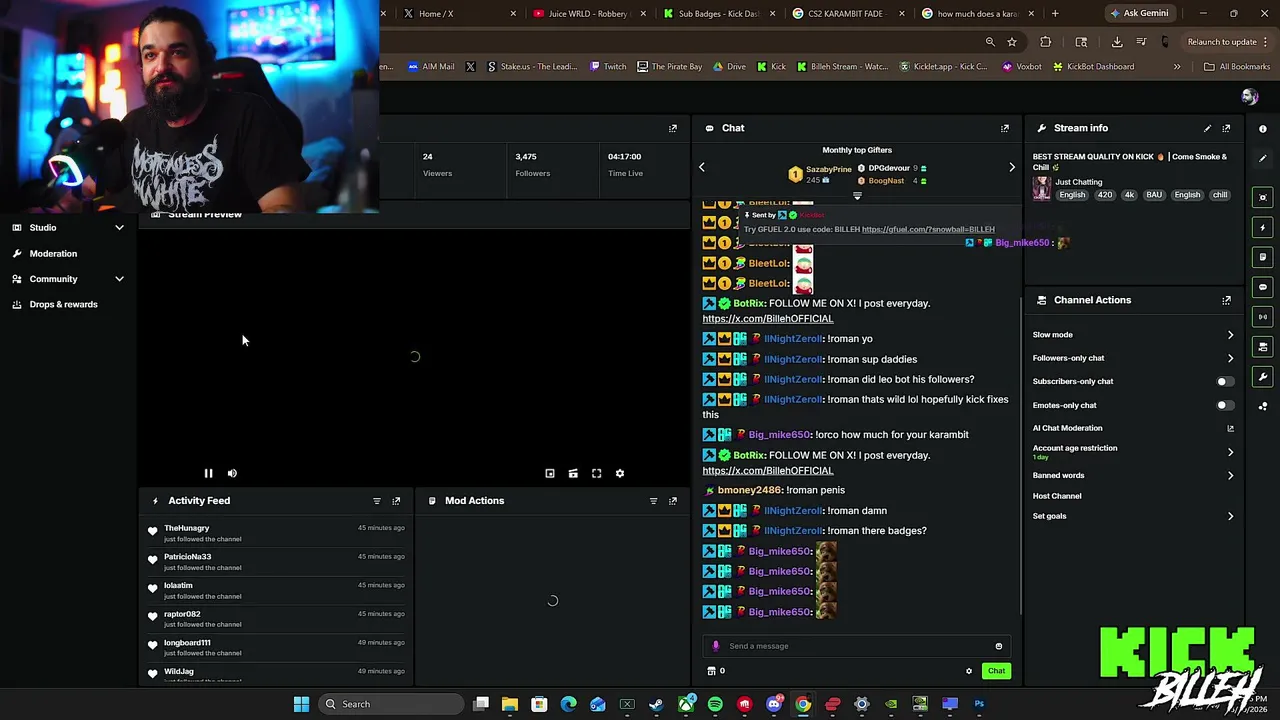Show previous top gifters leaderboard page
The width and height of the screenshot is (1280, 720).
tap(701, 167)
